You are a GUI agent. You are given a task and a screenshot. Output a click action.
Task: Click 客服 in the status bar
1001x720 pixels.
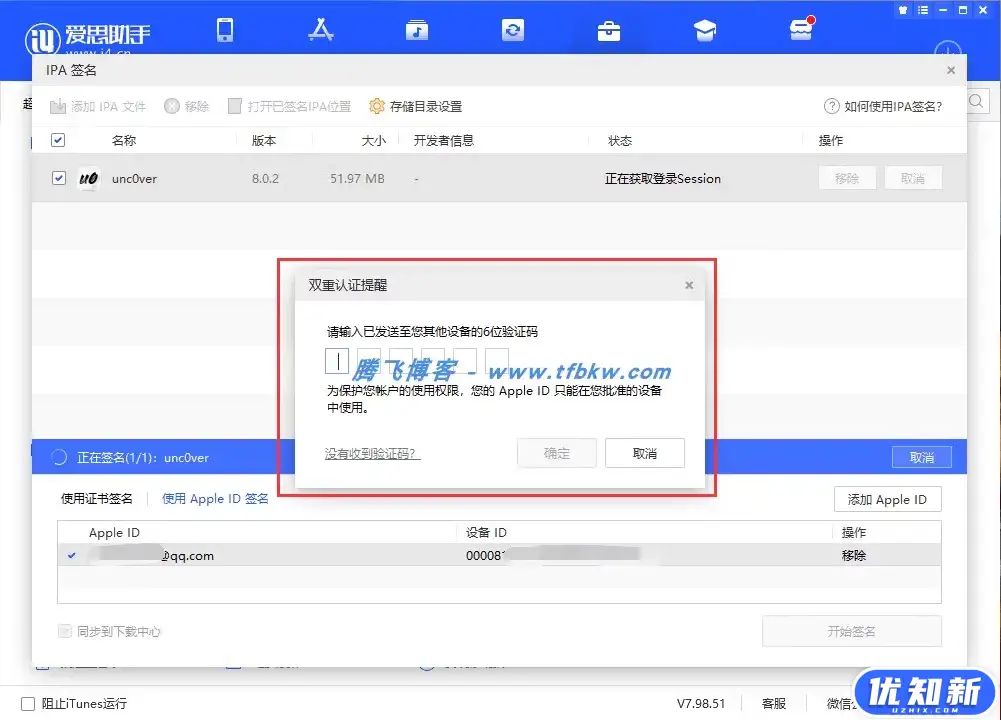click(x=774, y=703)
